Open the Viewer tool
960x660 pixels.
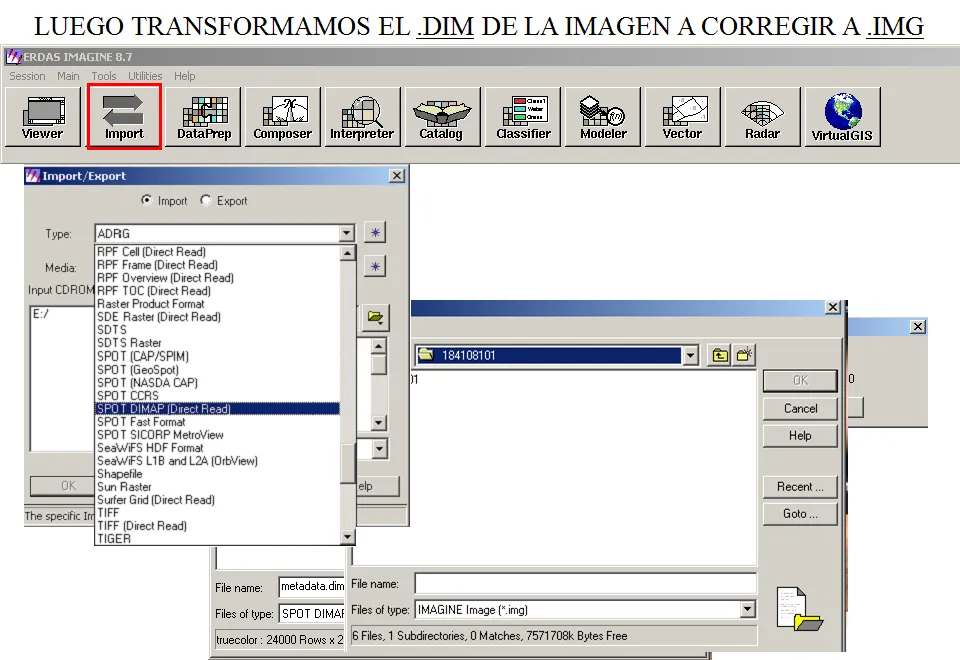click(43, 117)
